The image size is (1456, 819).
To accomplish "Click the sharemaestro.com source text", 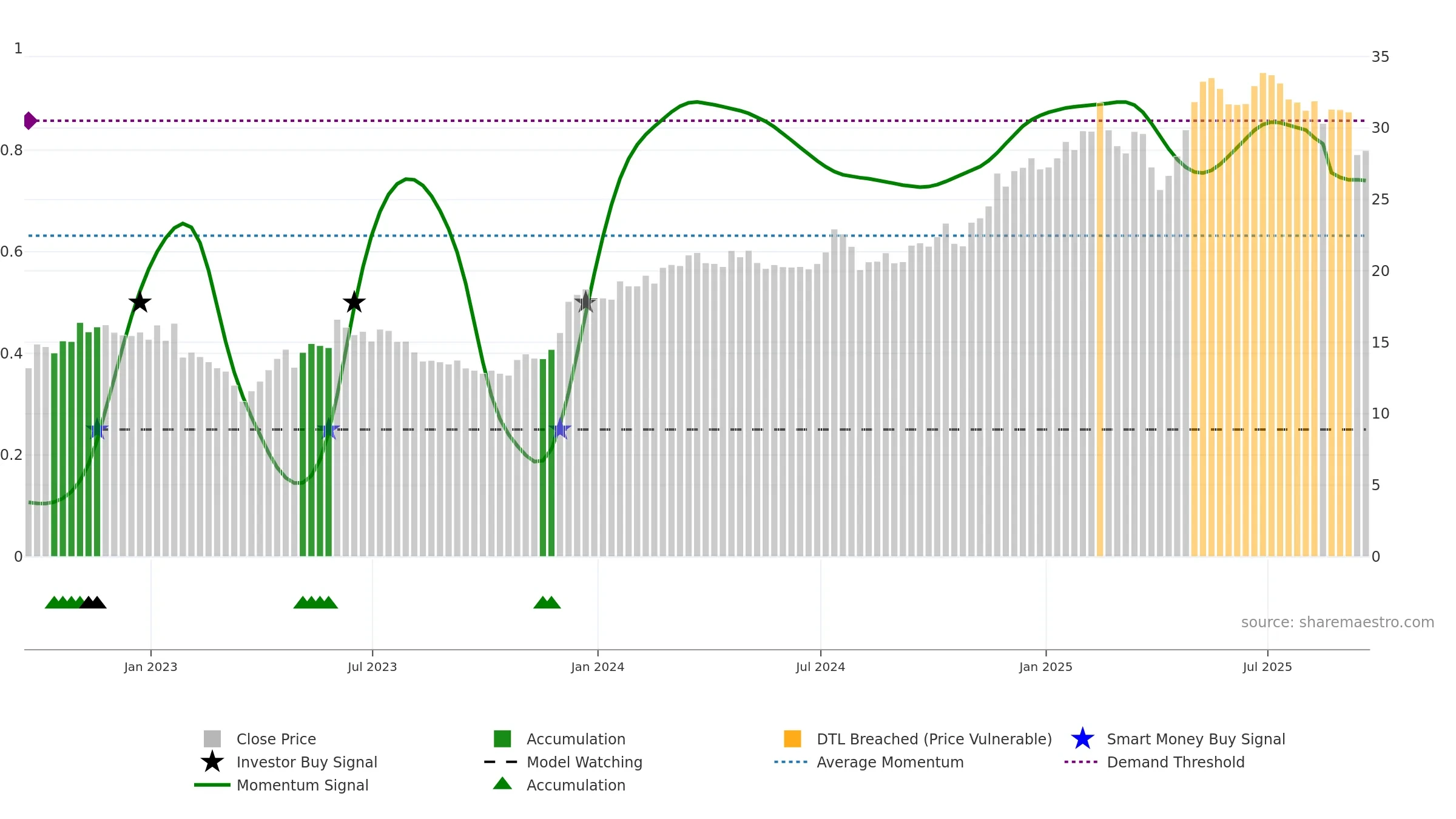I will pyautogui.click(x=1338, y=622).
